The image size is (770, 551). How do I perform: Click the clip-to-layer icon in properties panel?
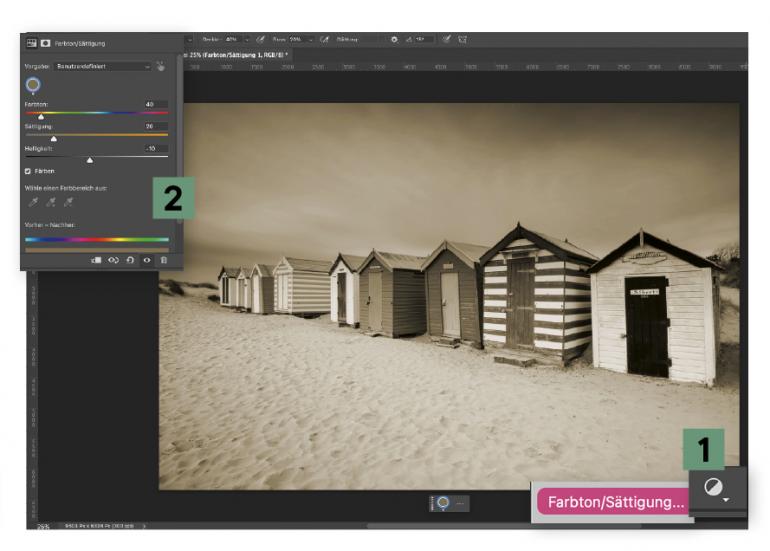tap(96, 260)
